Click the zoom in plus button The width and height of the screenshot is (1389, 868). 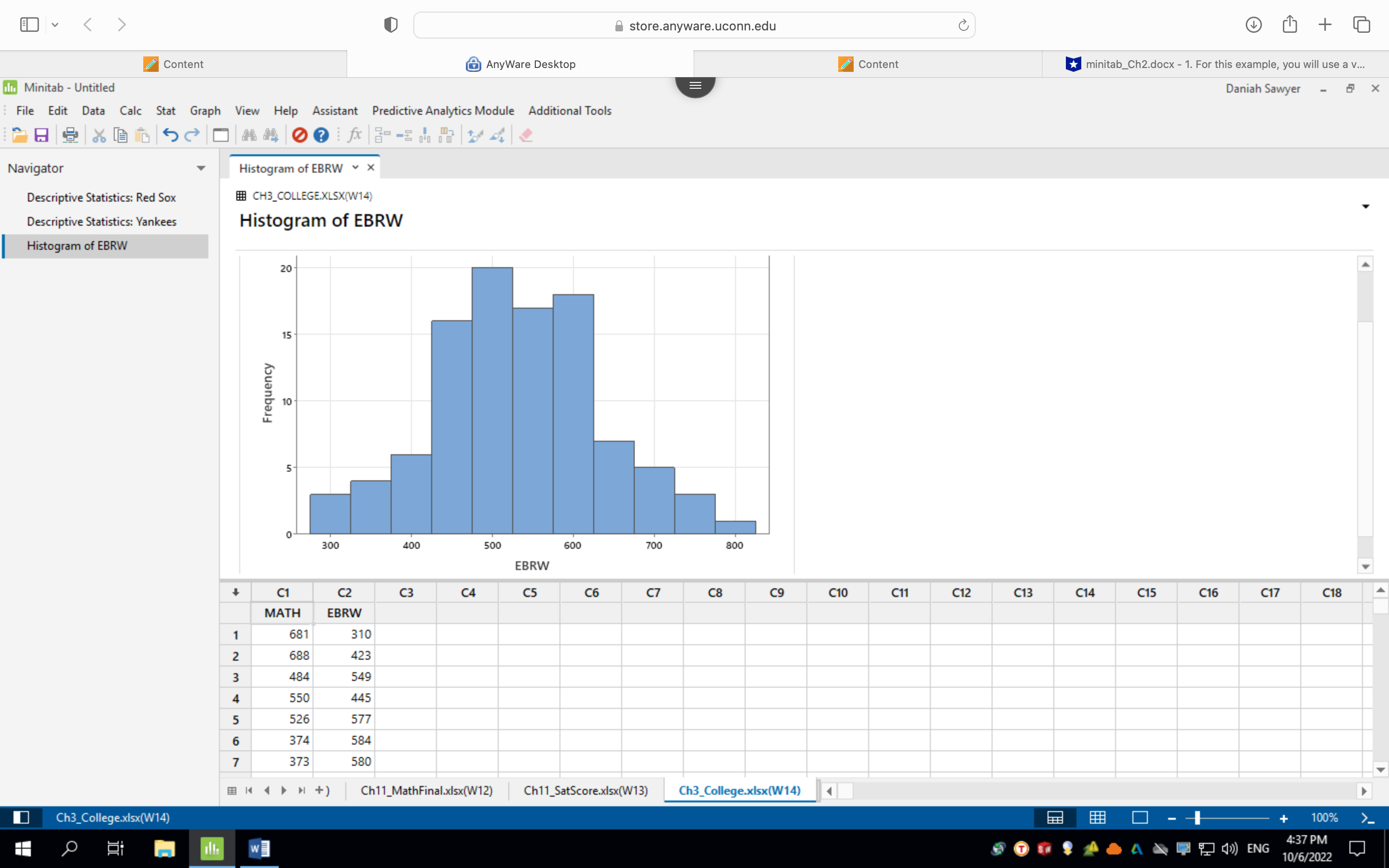pos(1283,818)
